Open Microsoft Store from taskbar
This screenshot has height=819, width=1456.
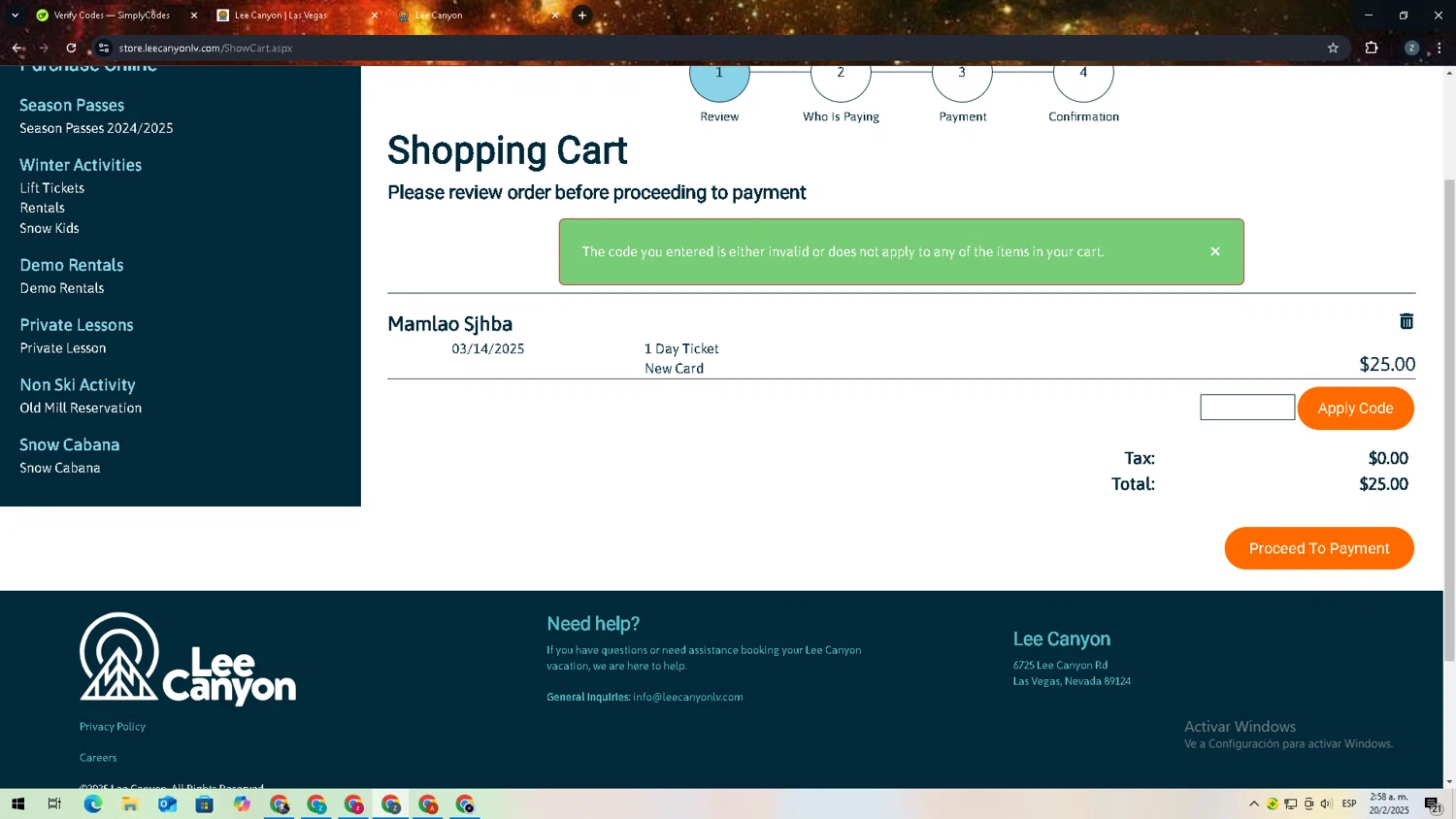204,803
